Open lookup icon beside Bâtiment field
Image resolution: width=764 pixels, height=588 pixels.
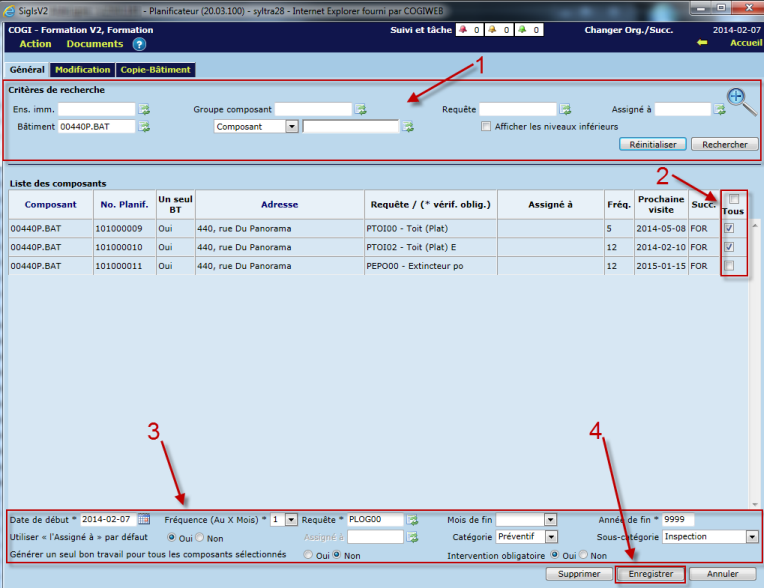pyautogui.click(x=144, y=127)
